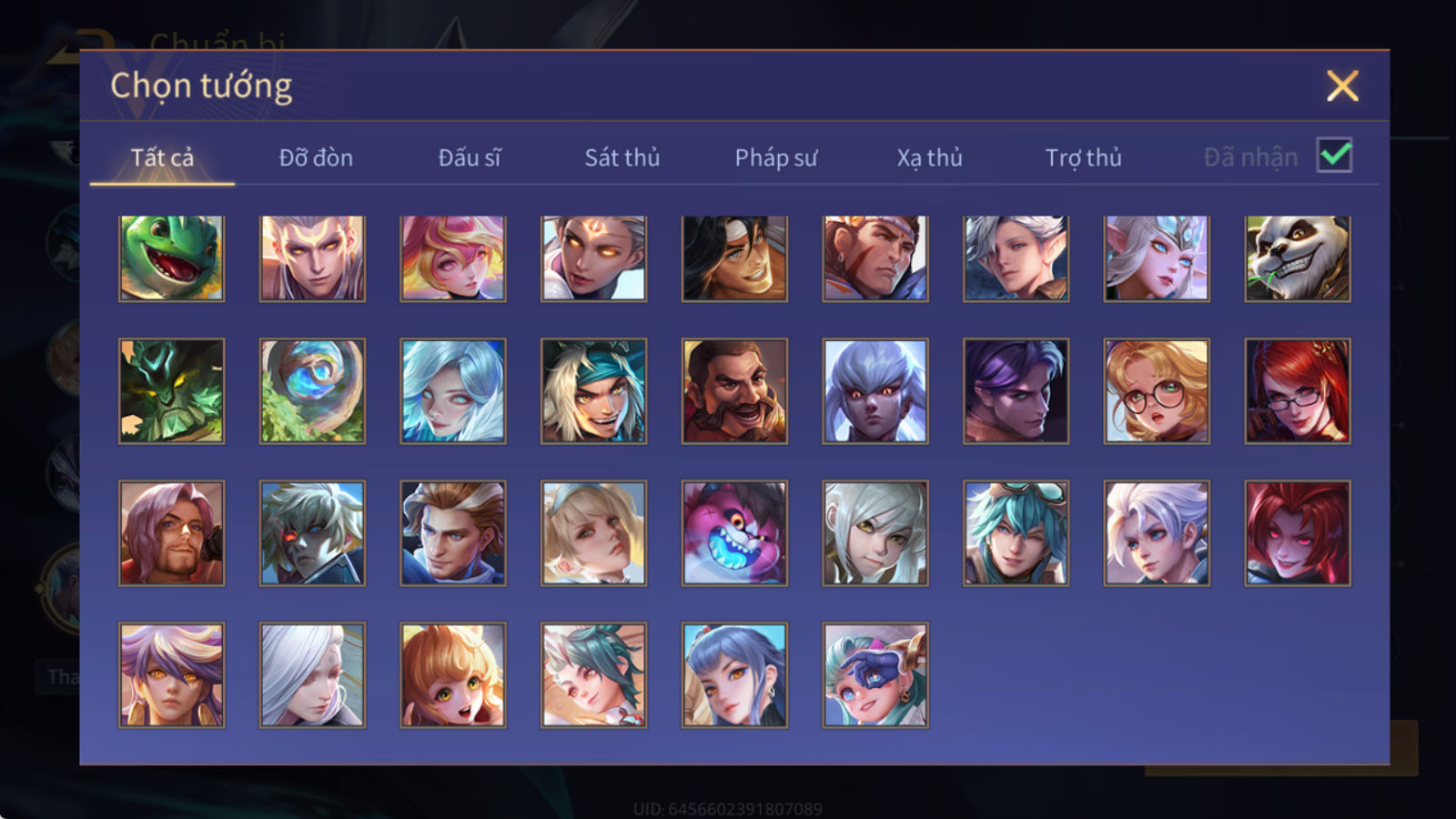1456x819 pixels.
Task: Select the green chameleon hero portrait
Action: click(171, 258)
